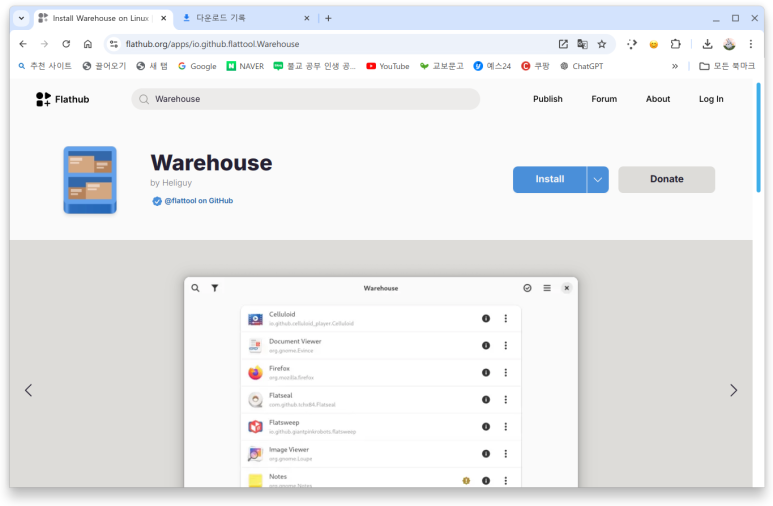The image size is (773, 506).
Task: Open the extensions puzzle icon
Action: pos(675,44)
